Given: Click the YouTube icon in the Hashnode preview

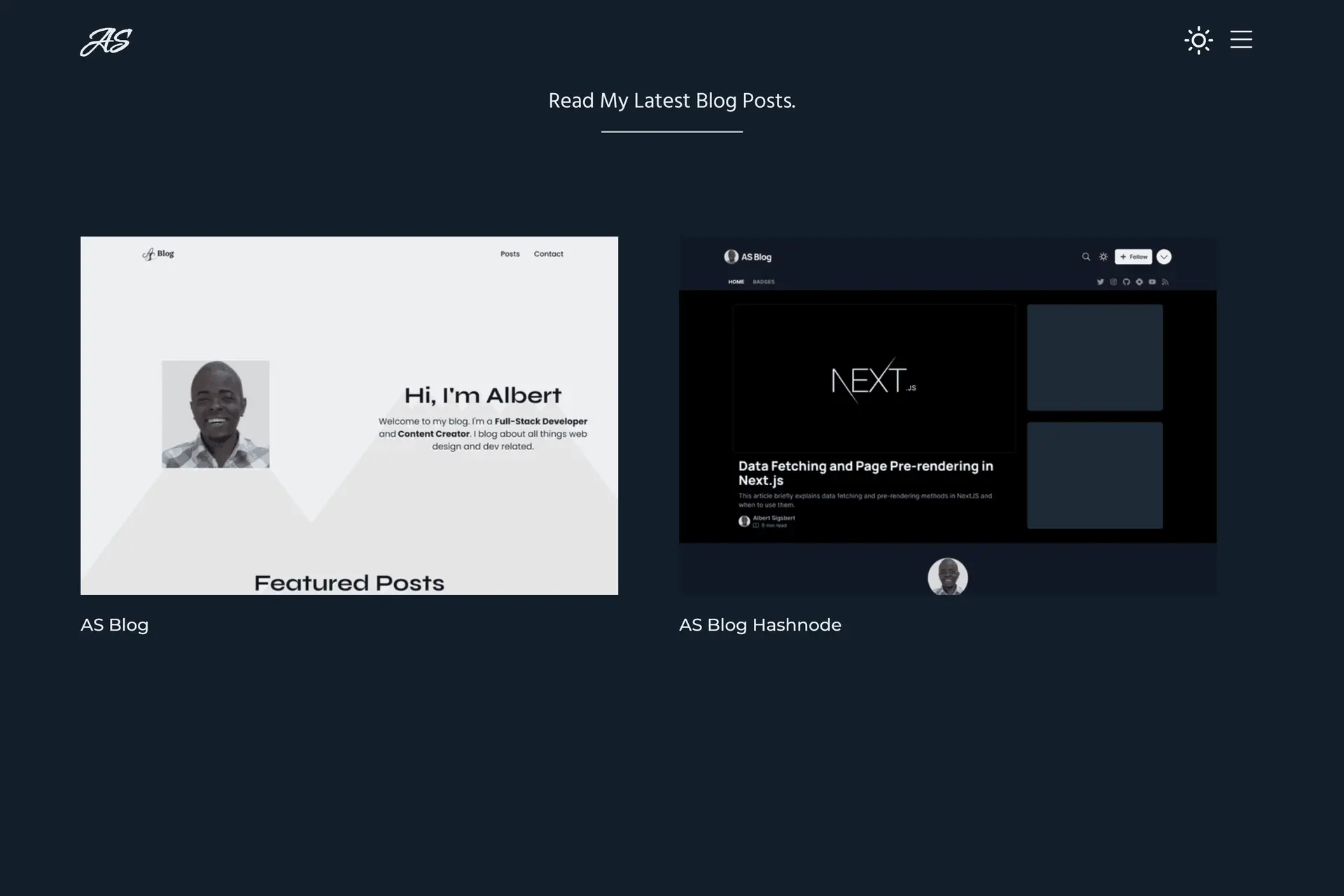Looking at the screenshot, I should click(x=1152, y=282).
